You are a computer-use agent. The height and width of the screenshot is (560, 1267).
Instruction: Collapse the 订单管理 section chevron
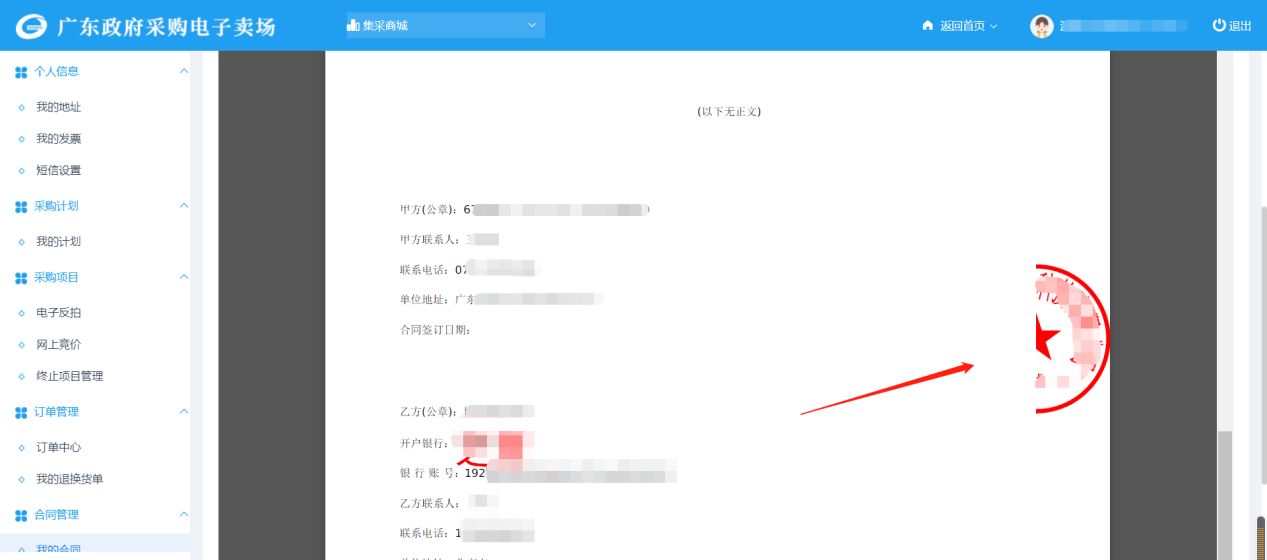coord(183,411)
